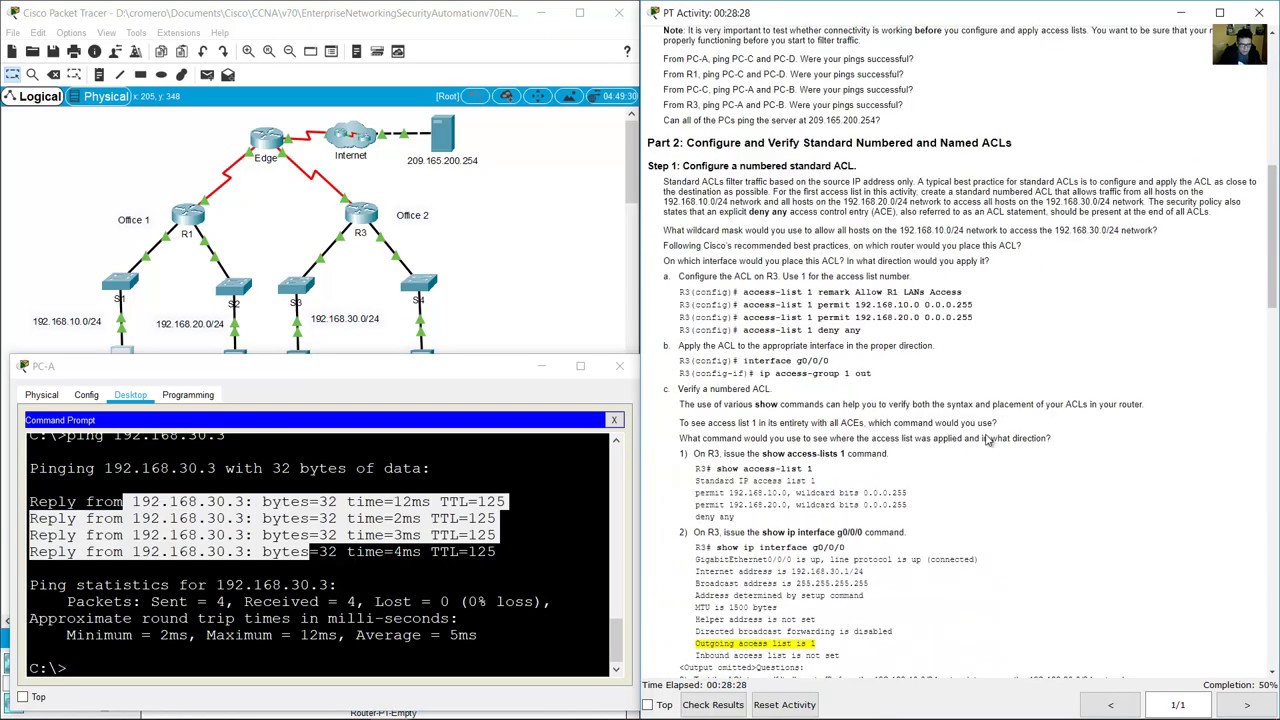Screen dimensions: 1280x720
Task: Open the Edit menu
Action: pos(38,33)
